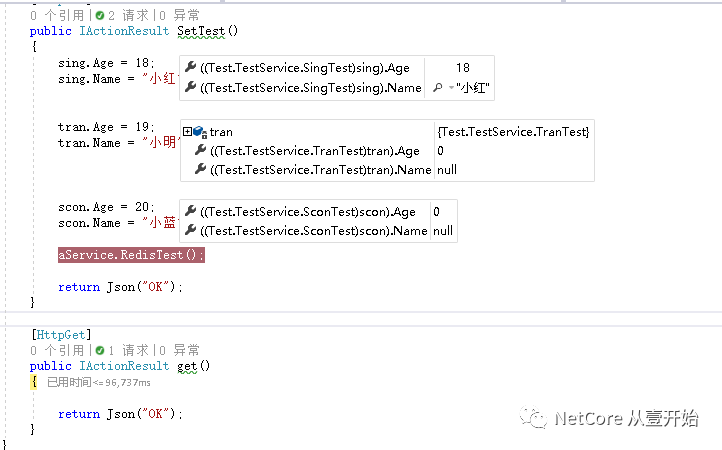Click value 0 of scon Age
The height and width of the screenshot is (450, 722).
tap(437, 211)
